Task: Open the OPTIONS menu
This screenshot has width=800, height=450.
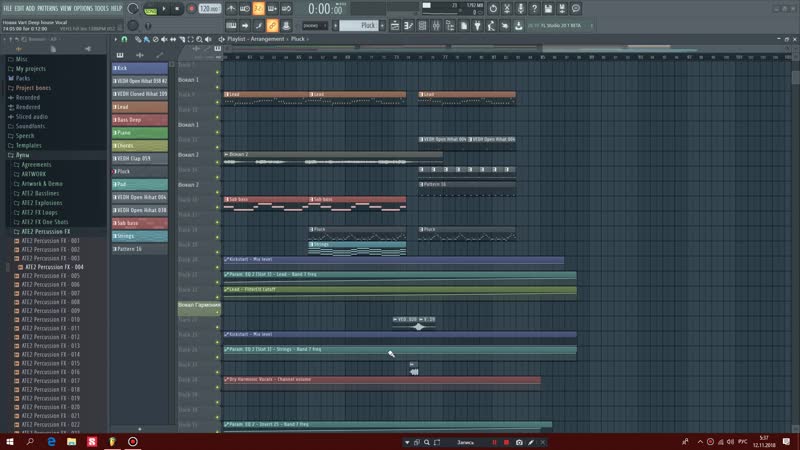Action: click(83, 8)
